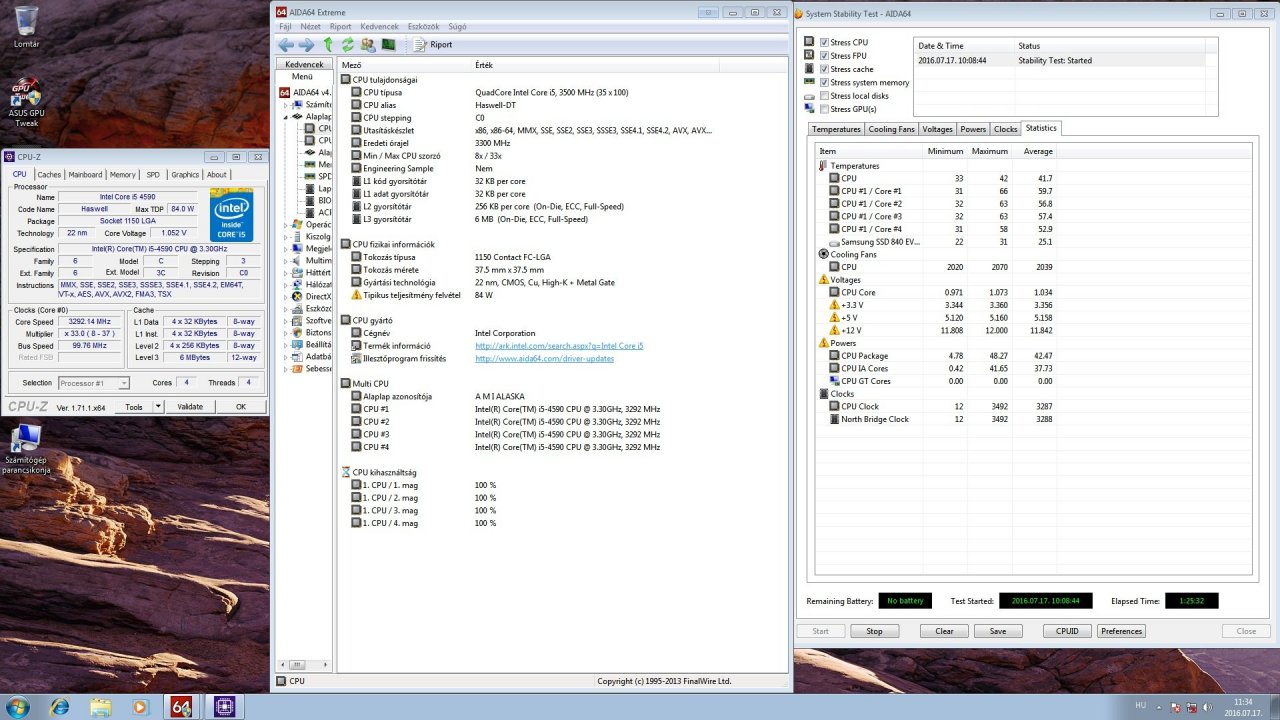Expand the Számít... node in AIDA64 tree

click(285, 104)
